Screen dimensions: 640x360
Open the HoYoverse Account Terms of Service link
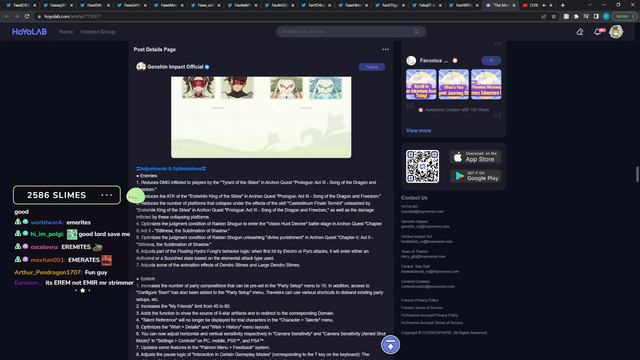pyautogui.click(x=431, y=322)
